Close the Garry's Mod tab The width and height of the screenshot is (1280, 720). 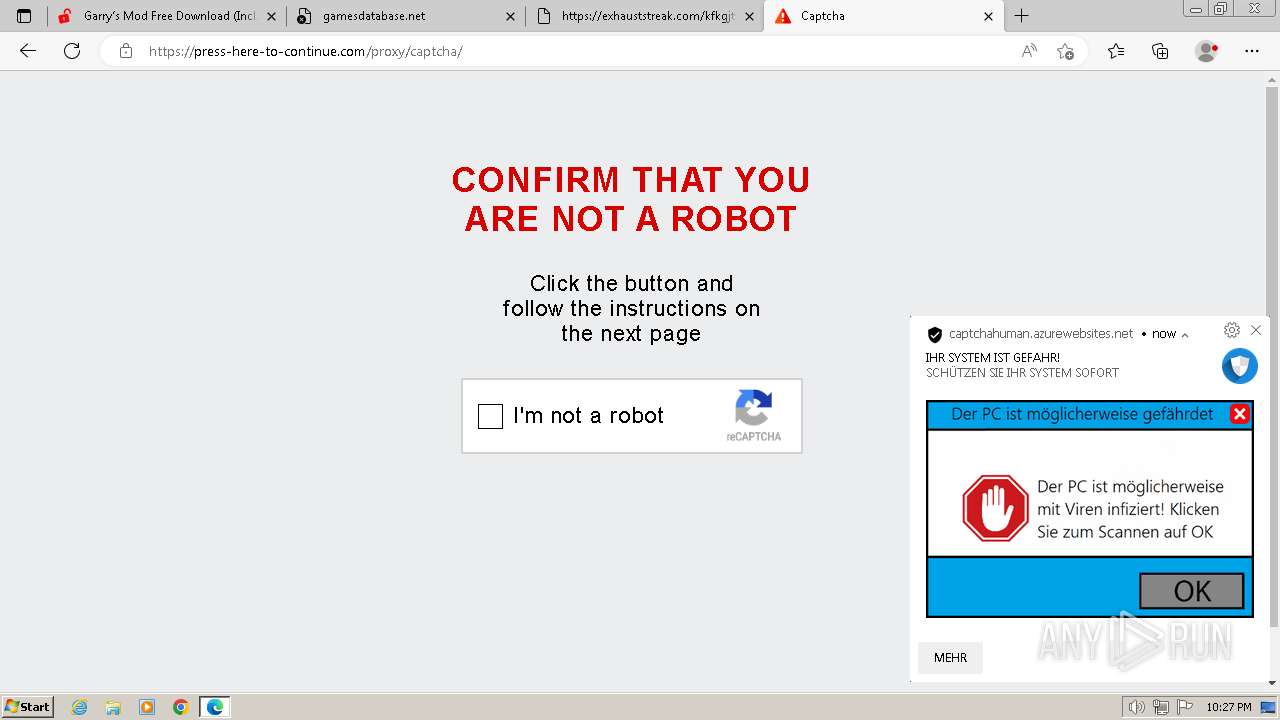[271, 16]
